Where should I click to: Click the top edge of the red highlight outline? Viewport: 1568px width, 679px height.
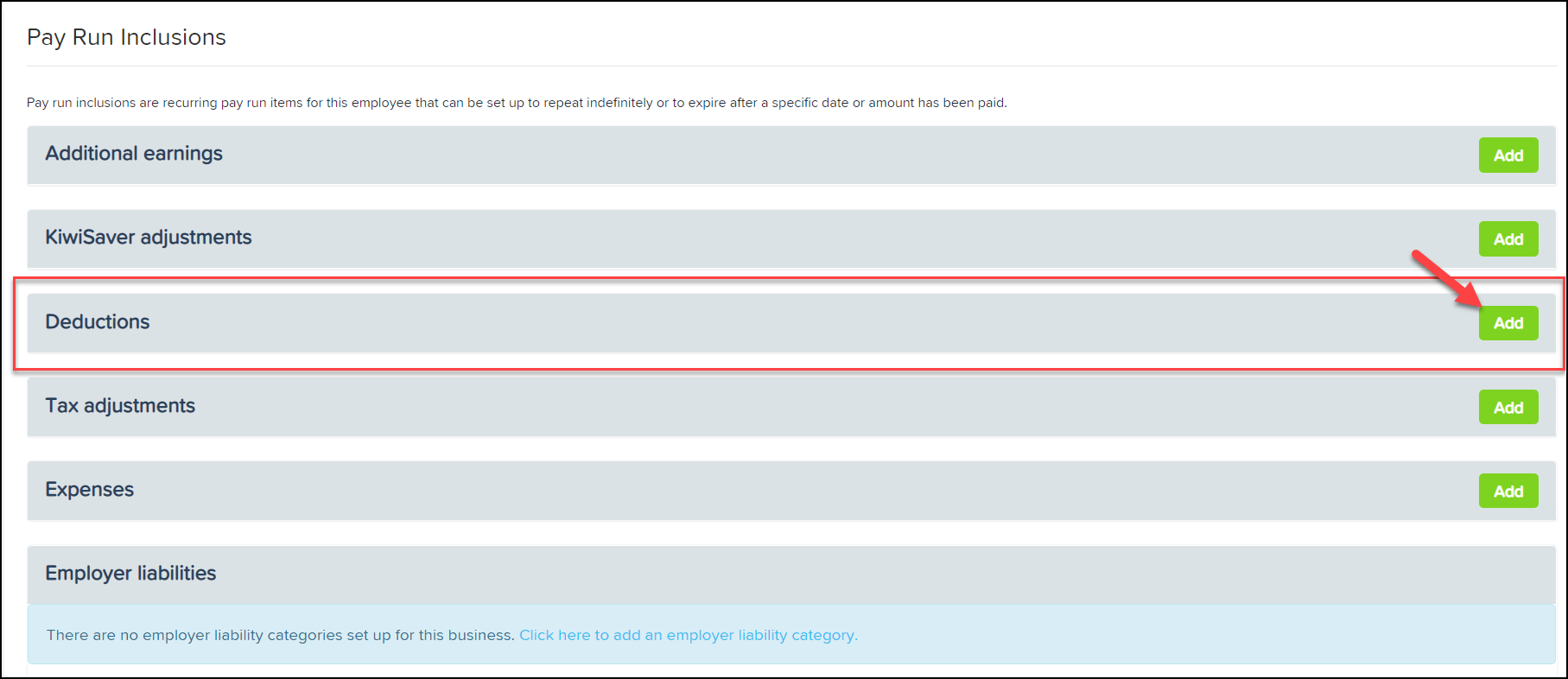tap(778, 278)
